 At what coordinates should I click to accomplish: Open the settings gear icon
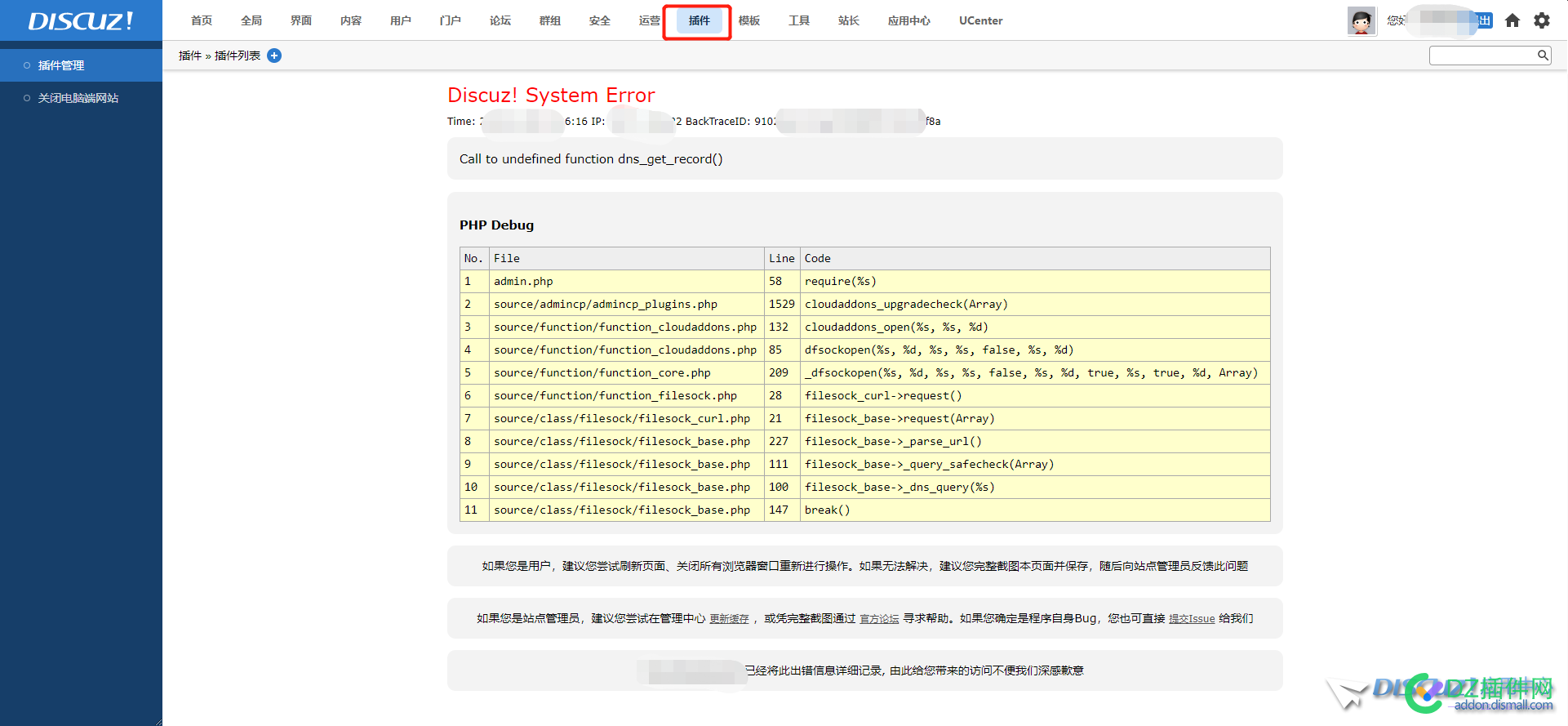(x=1542, y=20)
